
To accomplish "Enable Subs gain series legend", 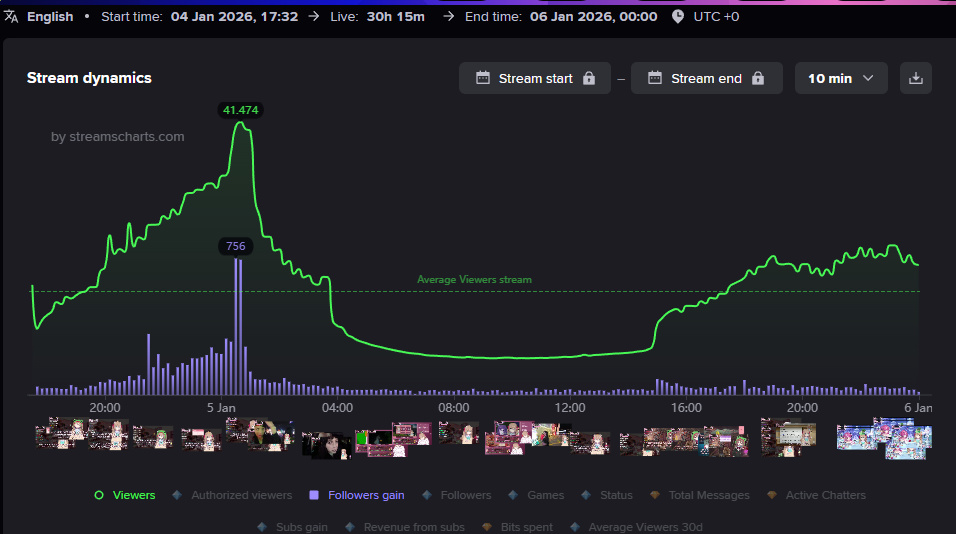I will pyautogui.click(x=293, y=527).
